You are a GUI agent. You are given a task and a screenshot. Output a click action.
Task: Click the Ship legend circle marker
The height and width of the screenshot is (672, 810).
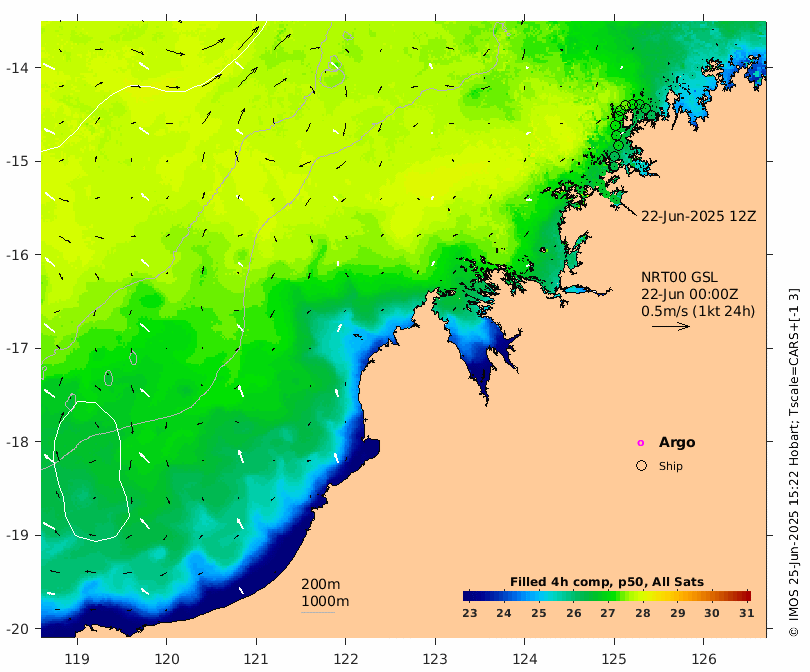click(641, 466)
